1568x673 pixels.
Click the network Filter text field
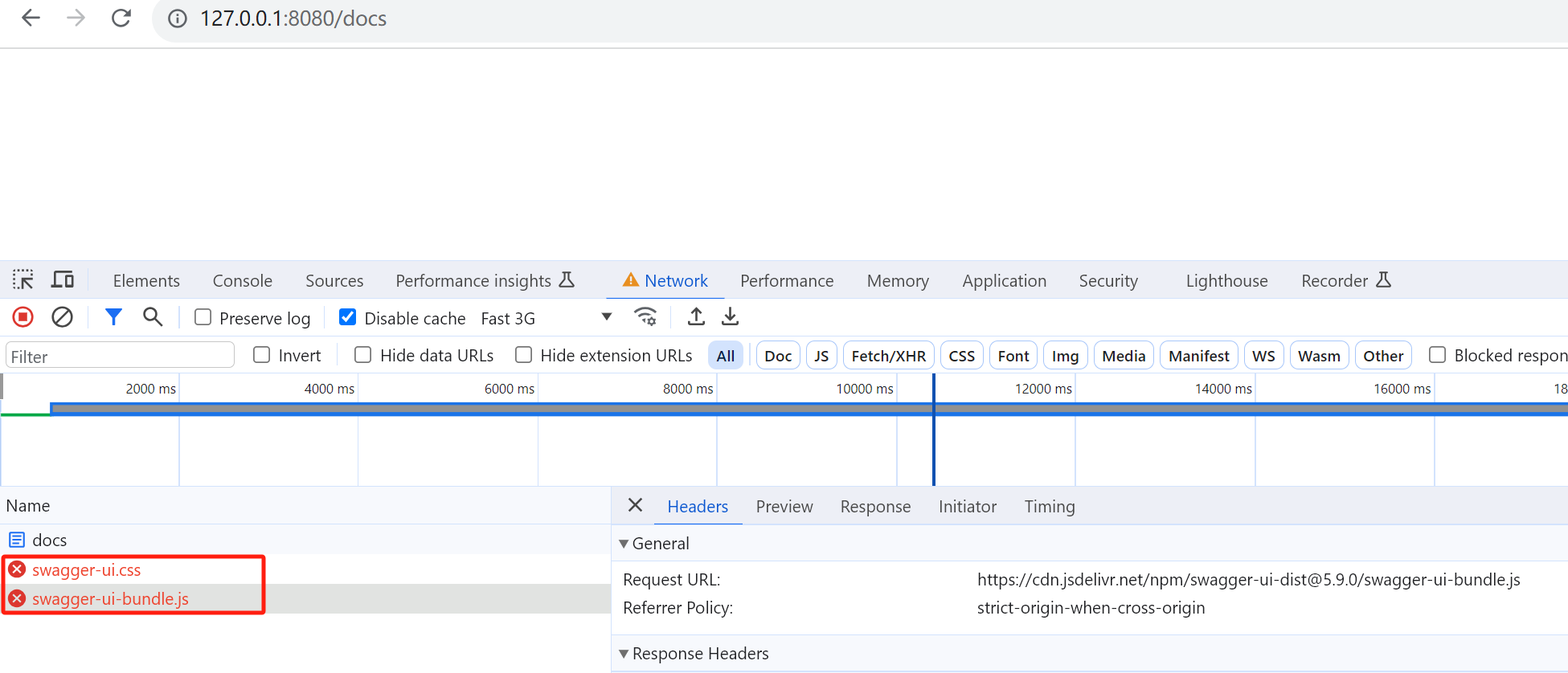(120, 356)
